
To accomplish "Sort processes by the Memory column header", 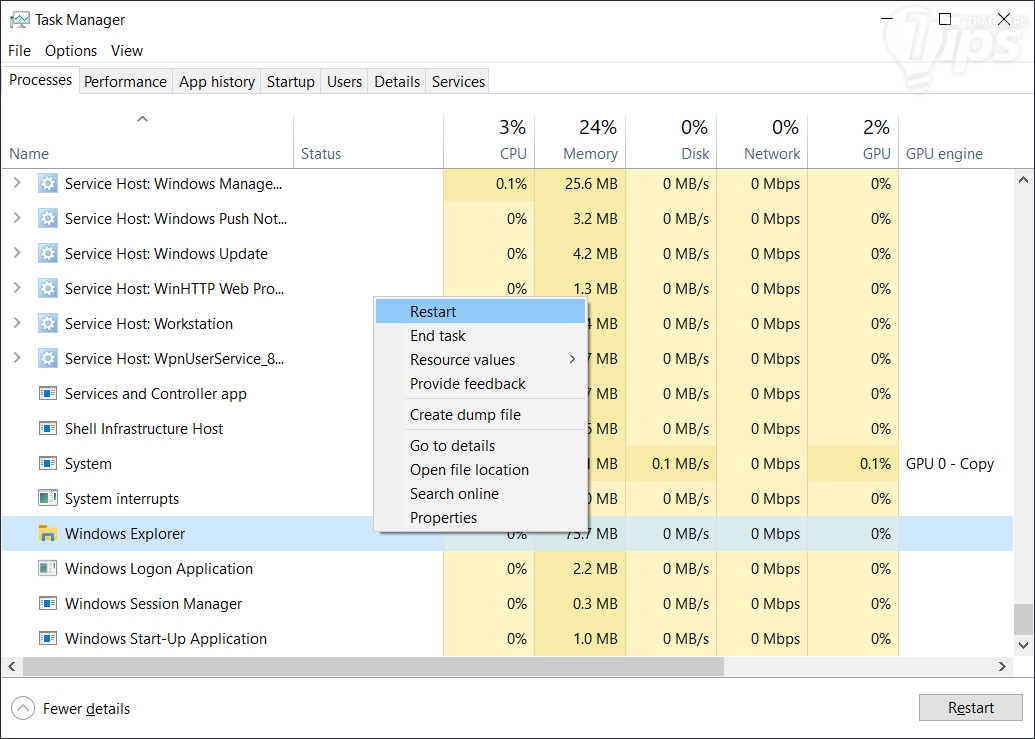I will (589, 154).
